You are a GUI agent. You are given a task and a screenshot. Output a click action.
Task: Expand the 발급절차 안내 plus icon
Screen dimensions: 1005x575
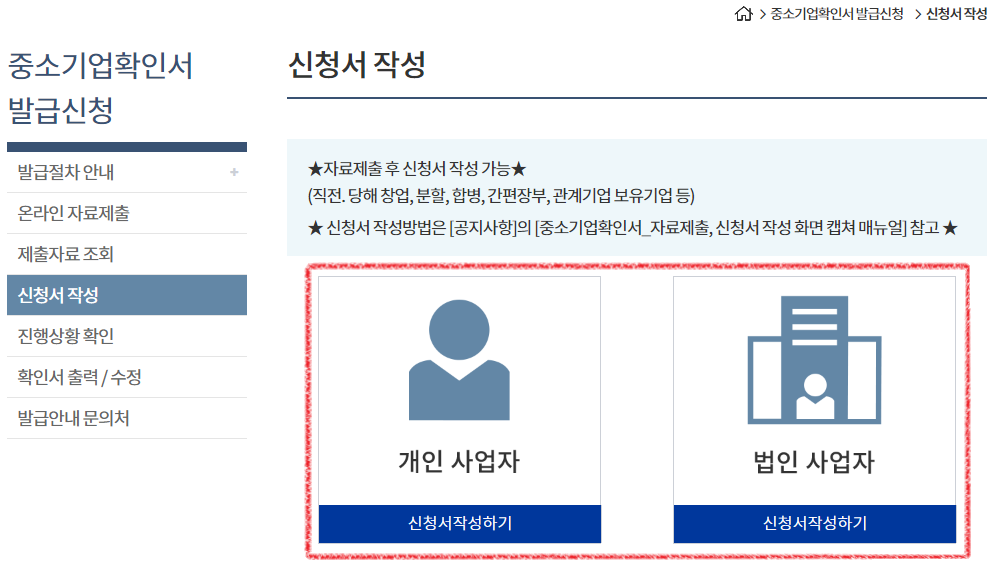point(234,172)
